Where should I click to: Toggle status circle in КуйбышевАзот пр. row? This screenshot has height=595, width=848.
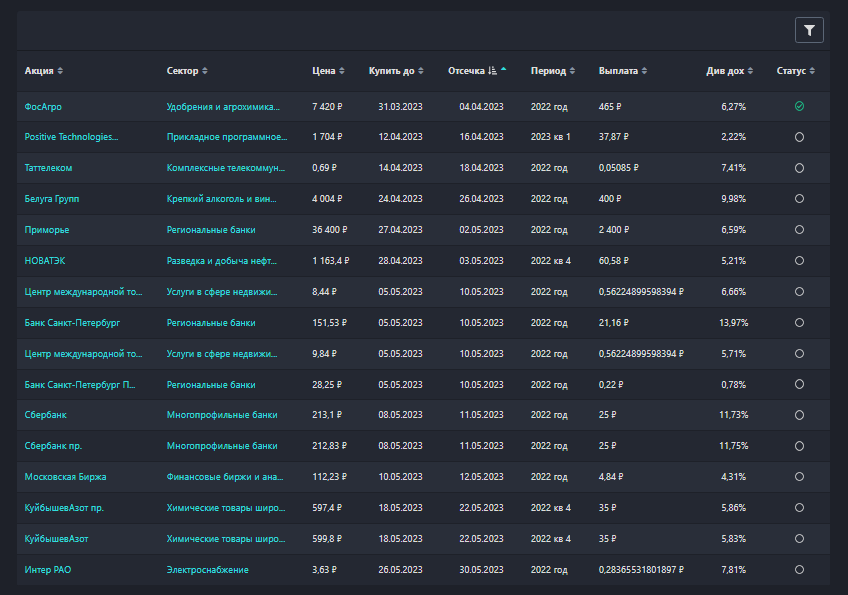[799, 508]
